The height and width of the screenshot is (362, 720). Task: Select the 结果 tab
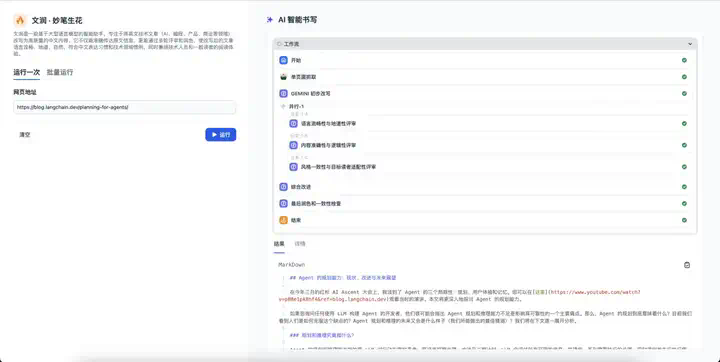(279, 244)
